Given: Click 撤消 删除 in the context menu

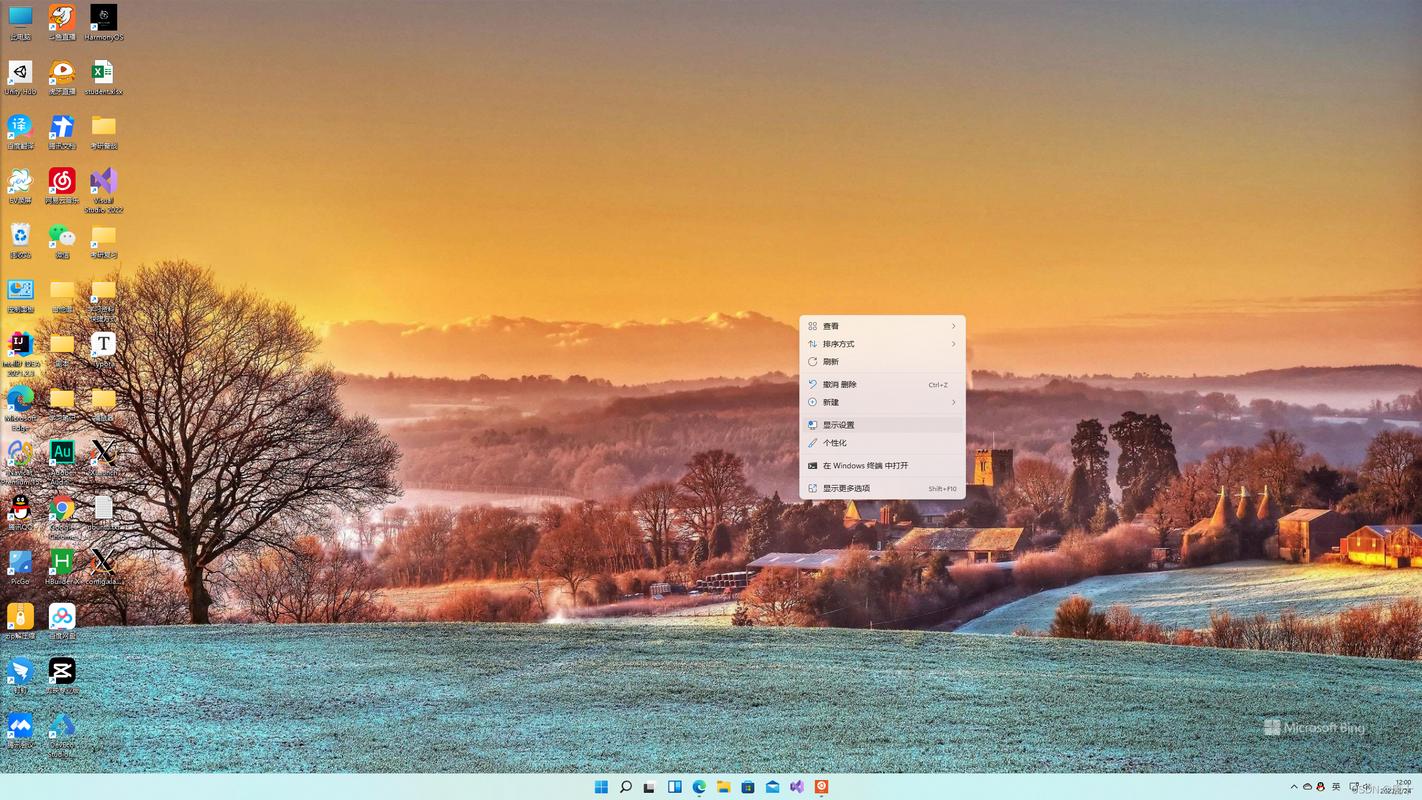Looking at the screenshot, I should point(882,385).
